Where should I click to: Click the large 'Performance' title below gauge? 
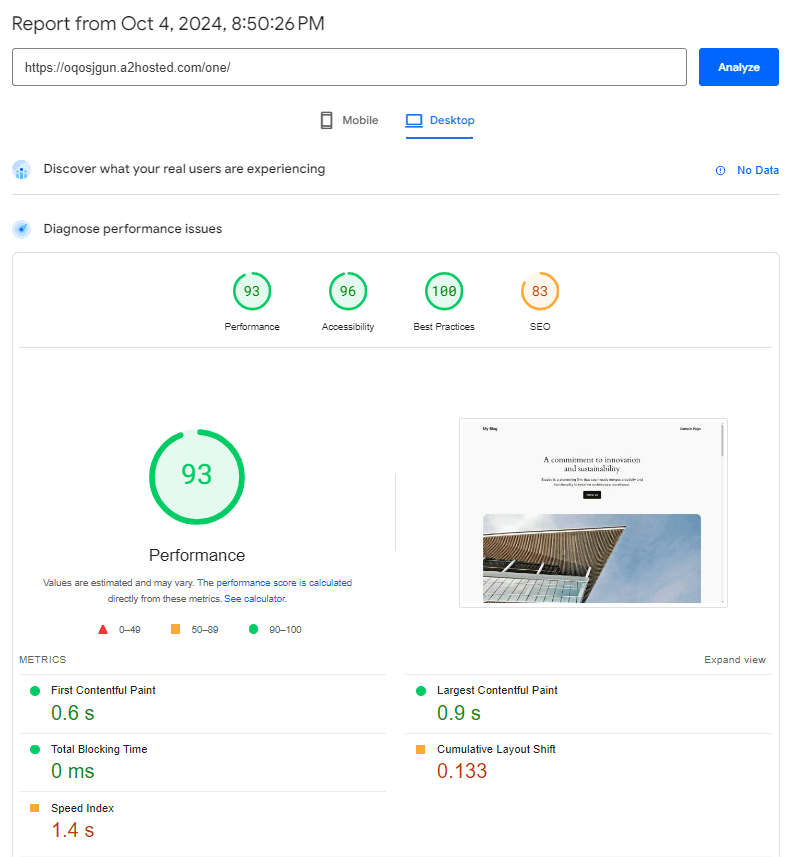click(x=197, y=555)
